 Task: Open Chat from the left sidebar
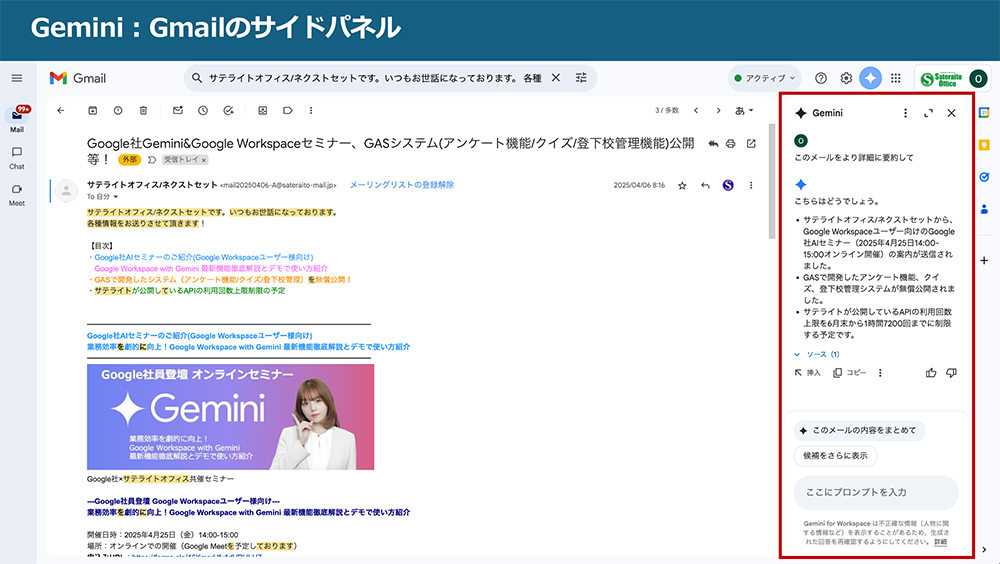point(17,158)
